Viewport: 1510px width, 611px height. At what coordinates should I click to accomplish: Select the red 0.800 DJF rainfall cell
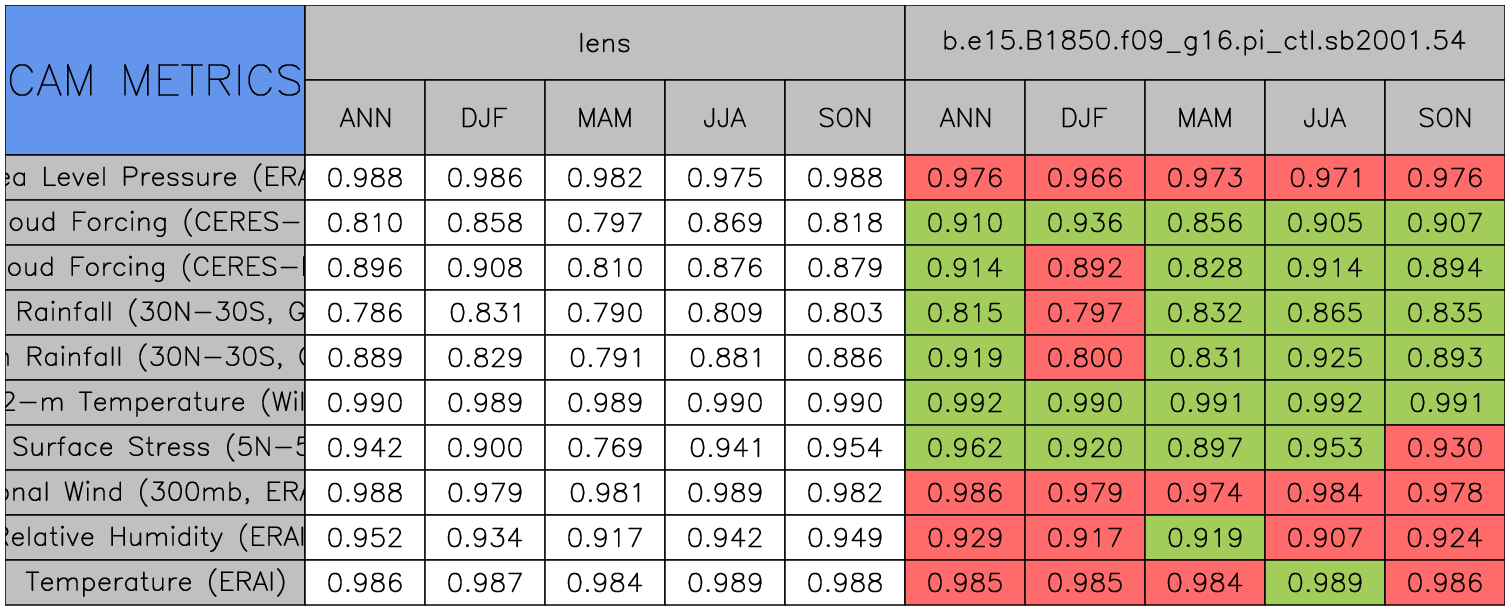[x=1084, y=358]
